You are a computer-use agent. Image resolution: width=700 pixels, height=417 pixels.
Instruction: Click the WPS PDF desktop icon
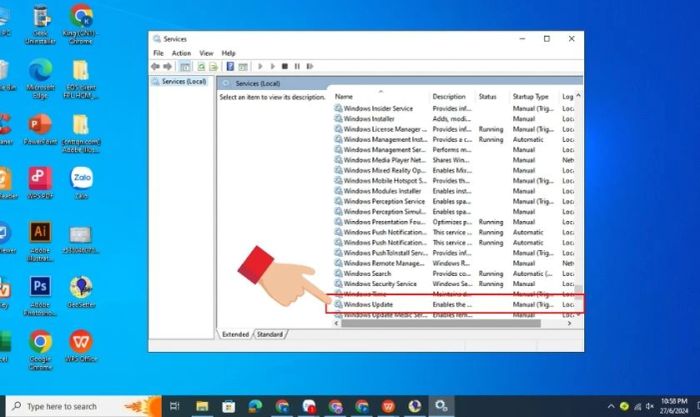tap(40, 183)
